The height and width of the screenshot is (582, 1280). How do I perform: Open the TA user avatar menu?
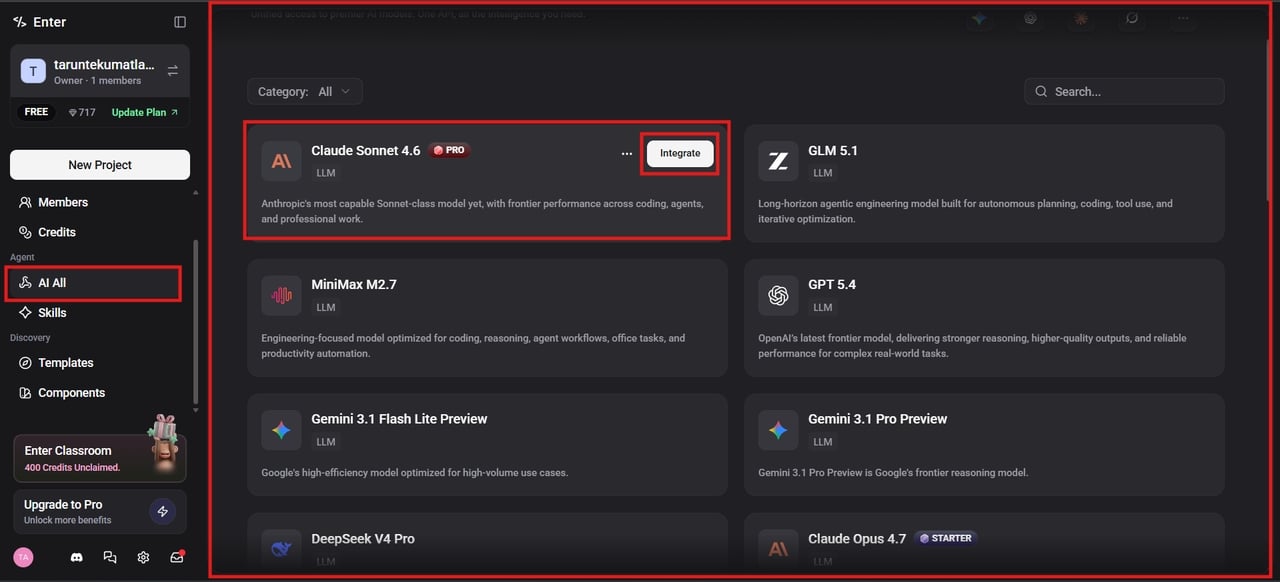(23, 557)
